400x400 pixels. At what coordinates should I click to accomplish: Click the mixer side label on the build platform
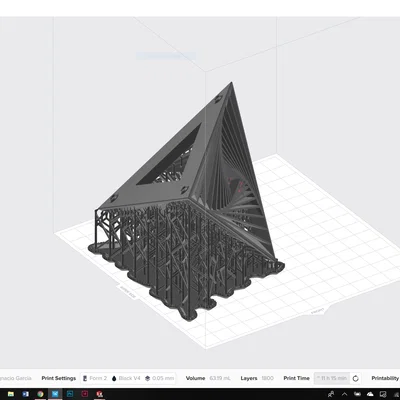click(127, 292)
